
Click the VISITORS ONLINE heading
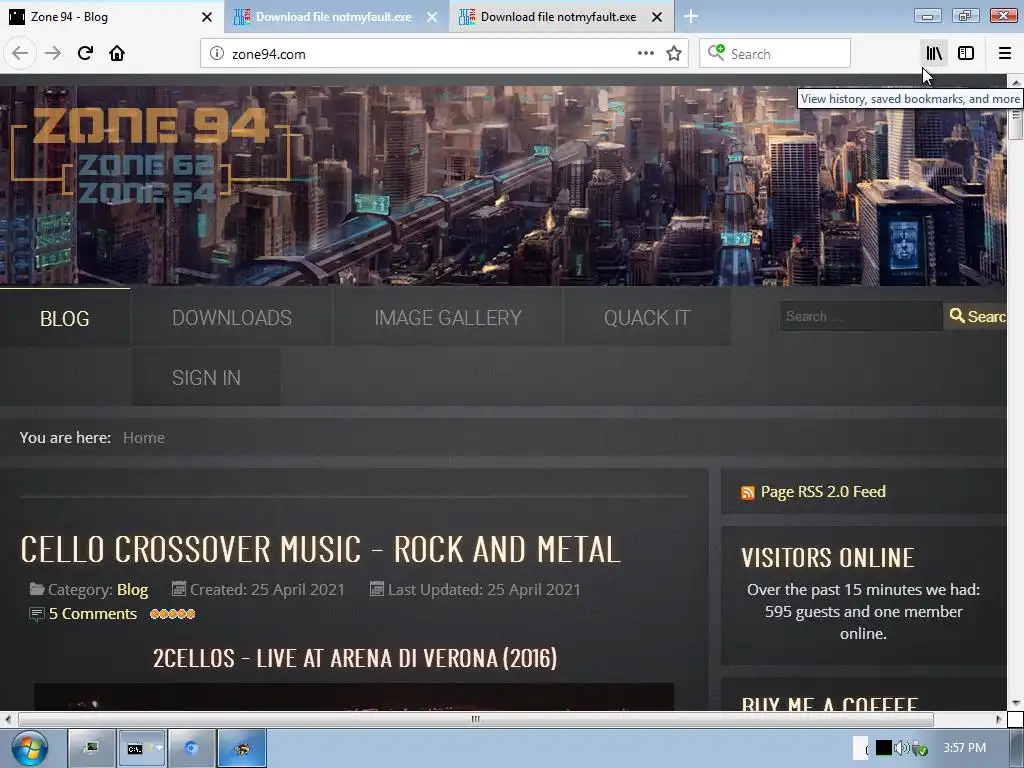click(827, 558)
